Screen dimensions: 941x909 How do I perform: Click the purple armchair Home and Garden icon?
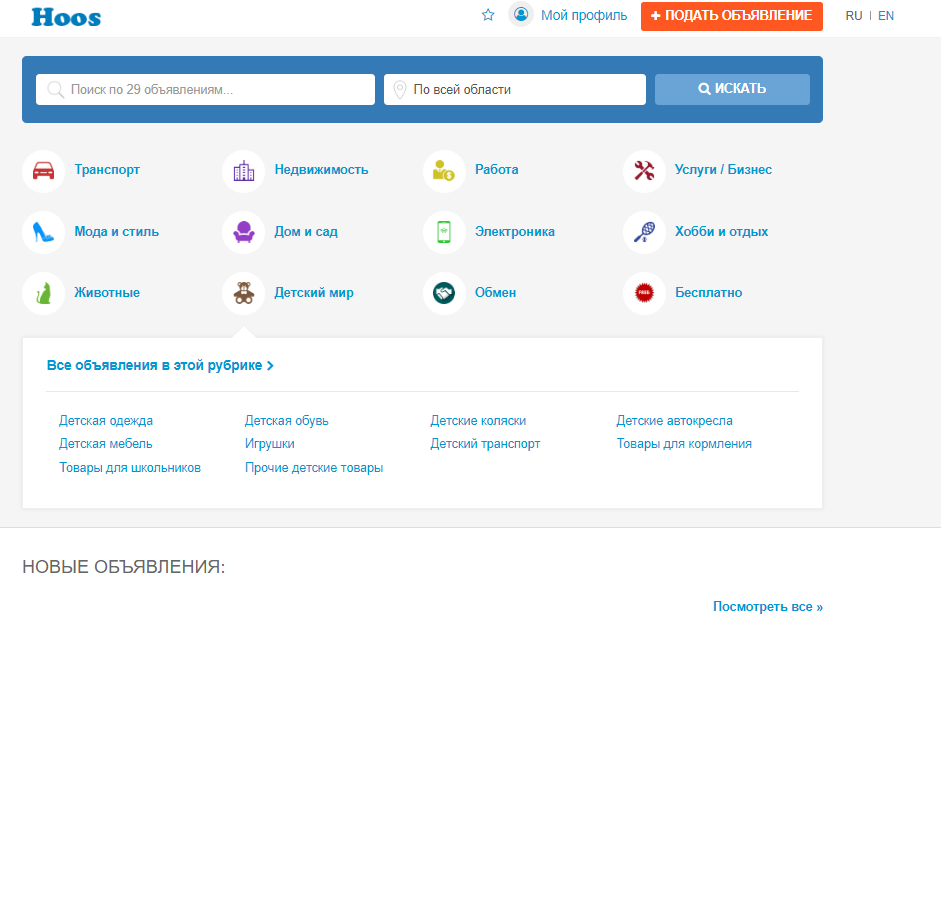point(243,232)
